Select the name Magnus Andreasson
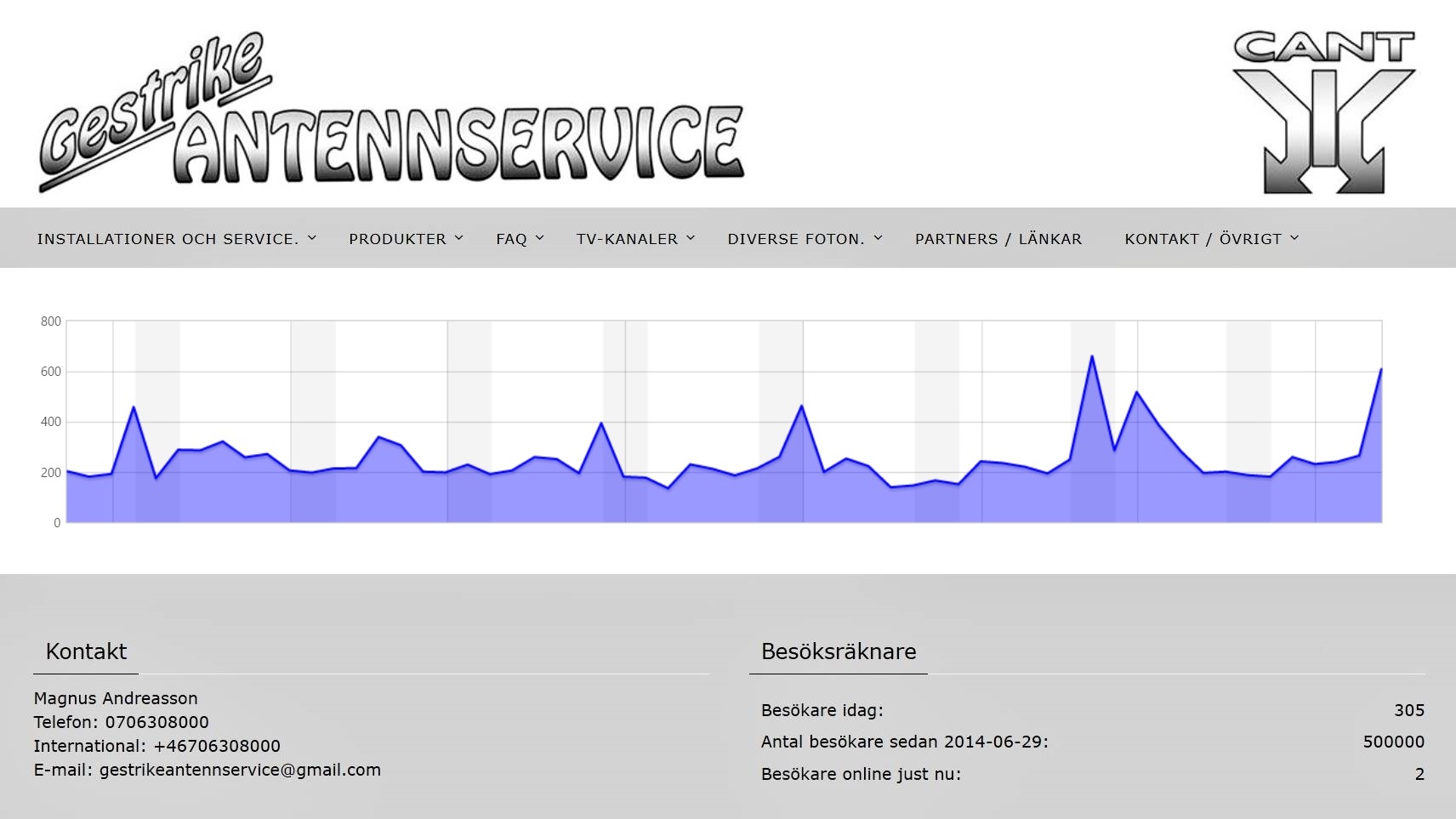Image resolution: width=1456 pixels, height=819 pixels. pos(116,698)
